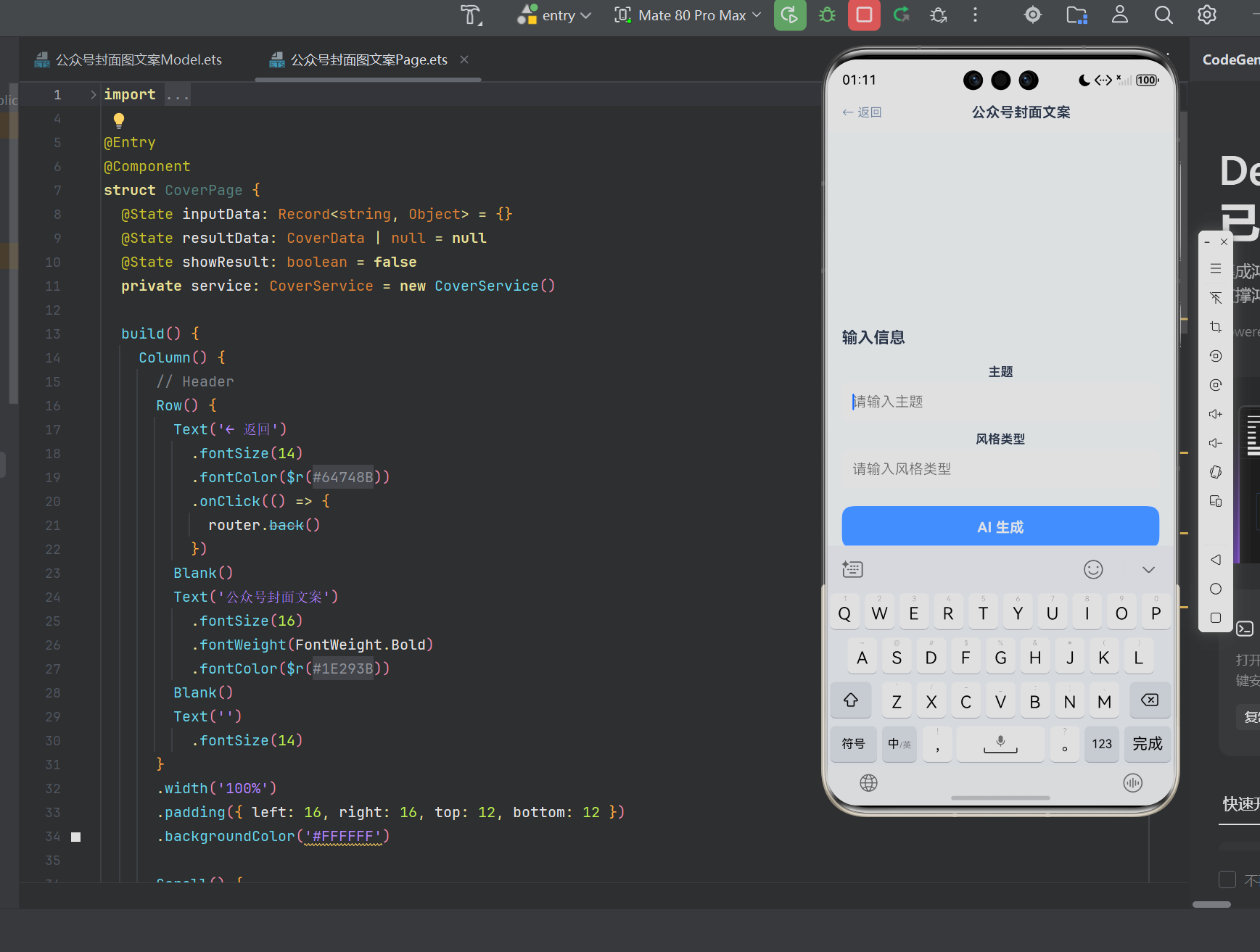Open the Mate 80 Pro Max device dropdown
The height and width of the screenshot is (952, 1260).
click(x=688, y=15)
